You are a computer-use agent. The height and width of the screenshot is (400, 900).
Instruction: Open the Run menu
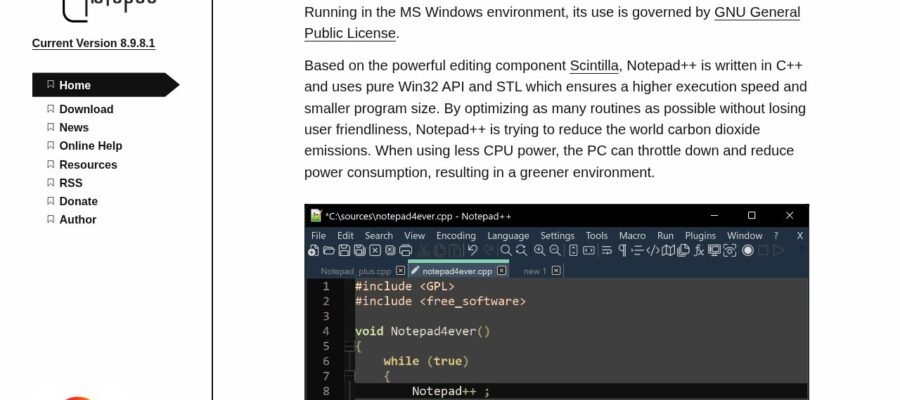coord(665,236)
